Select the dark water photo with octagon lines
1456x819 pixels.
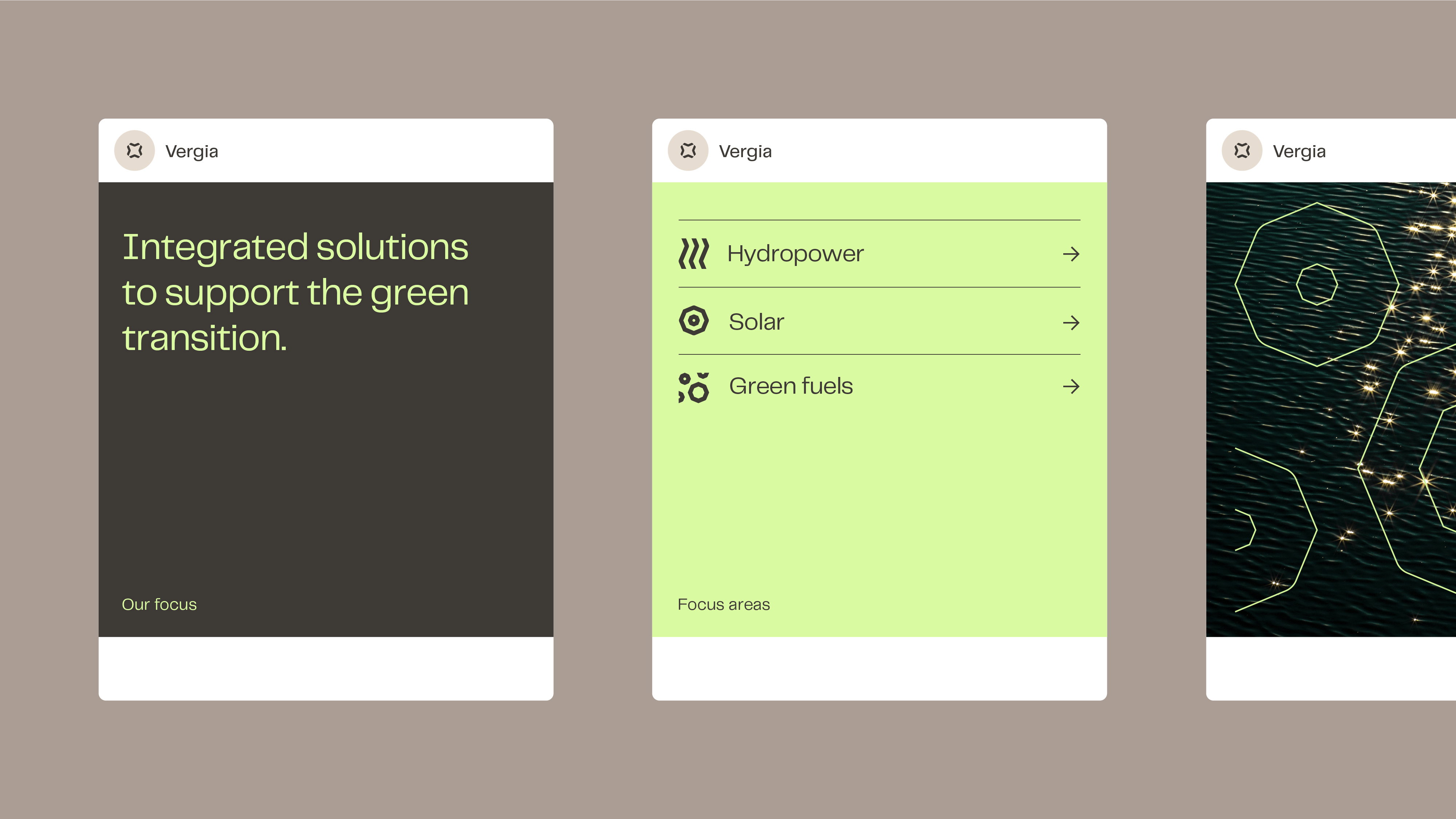point(1331,410)
